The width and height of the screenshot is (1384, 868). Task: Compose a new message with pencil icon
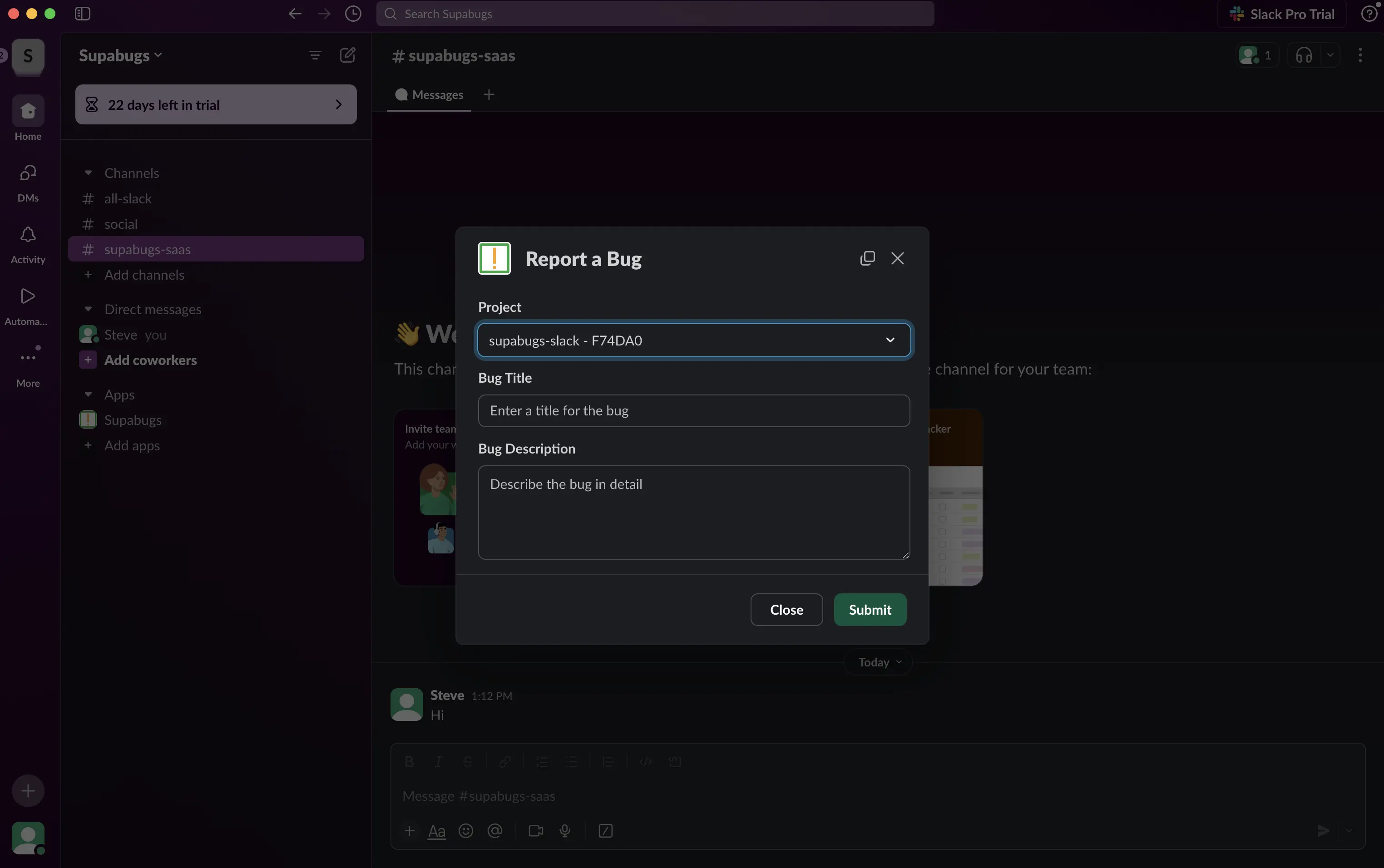[347, 55]
